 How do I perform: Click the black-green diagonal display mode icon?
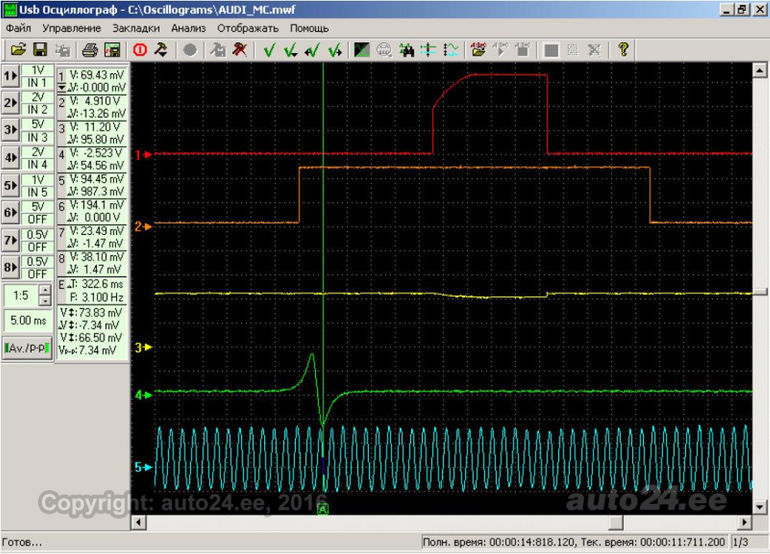(x=362, y=50)
